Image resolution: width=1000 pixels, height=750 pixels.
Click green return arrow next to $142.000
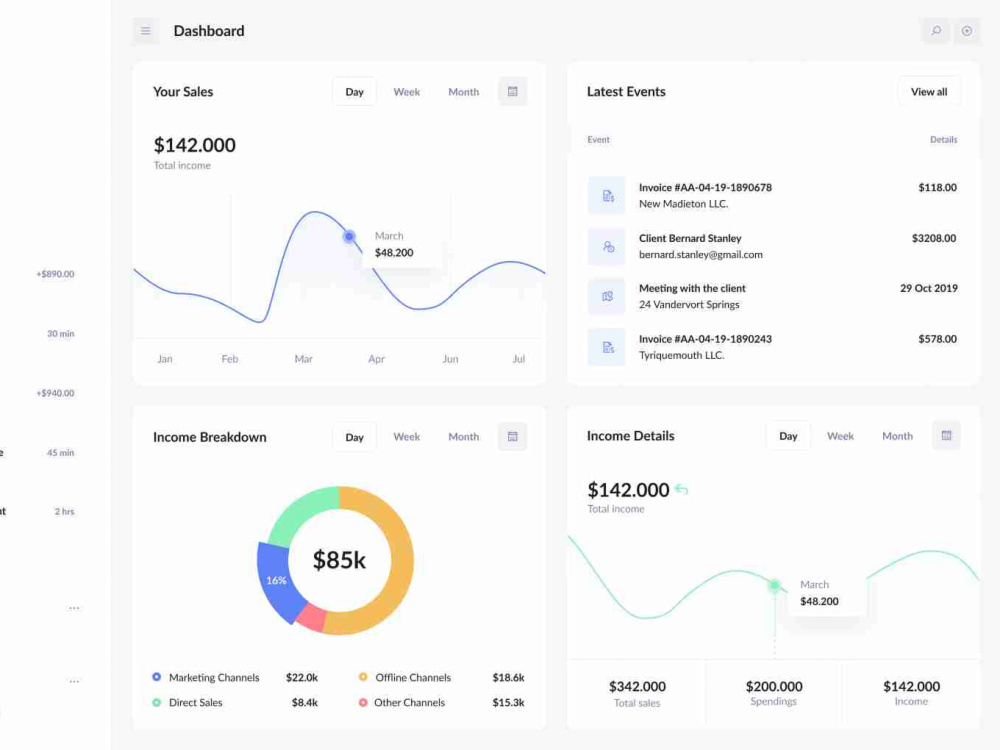click(x=682, y=489)
